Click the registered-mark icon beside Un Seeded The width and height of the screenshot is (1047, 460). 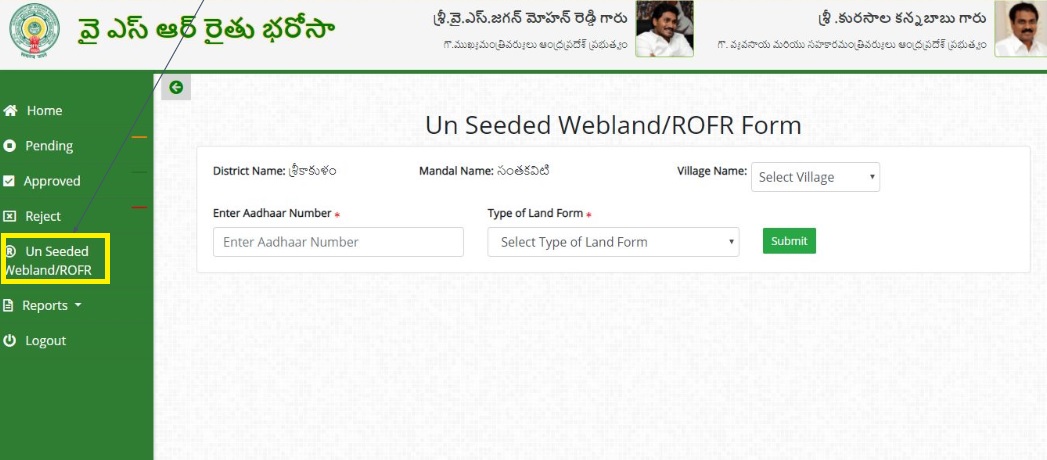pos(10,252)
